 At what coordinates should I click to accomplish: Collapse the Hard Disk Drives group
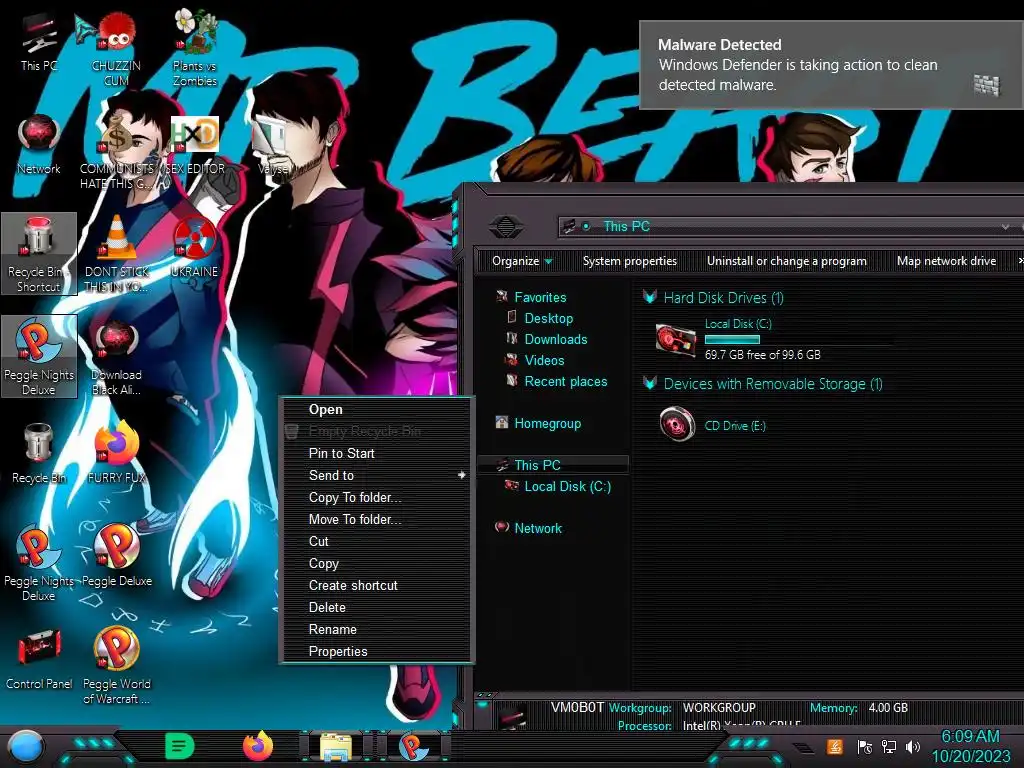[x=650, y=298]
